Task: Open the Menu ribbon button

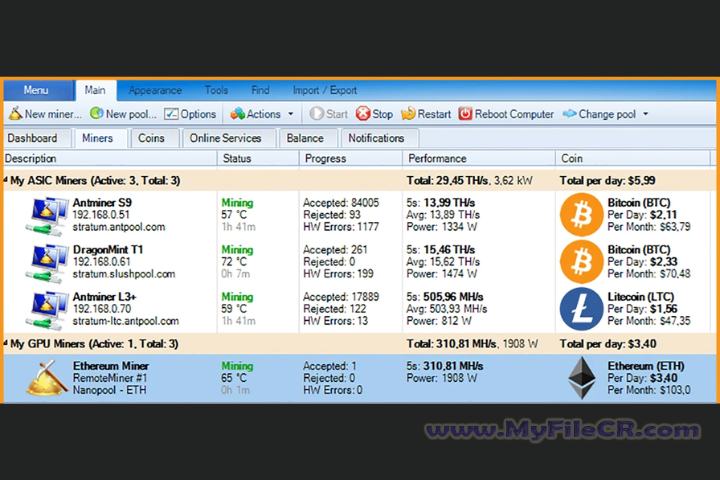Action: coord(38,90)
